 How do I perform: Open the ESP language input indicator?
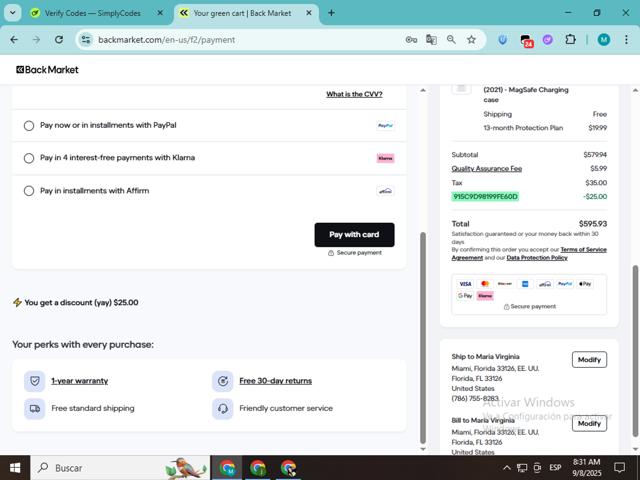click(555, 468)
